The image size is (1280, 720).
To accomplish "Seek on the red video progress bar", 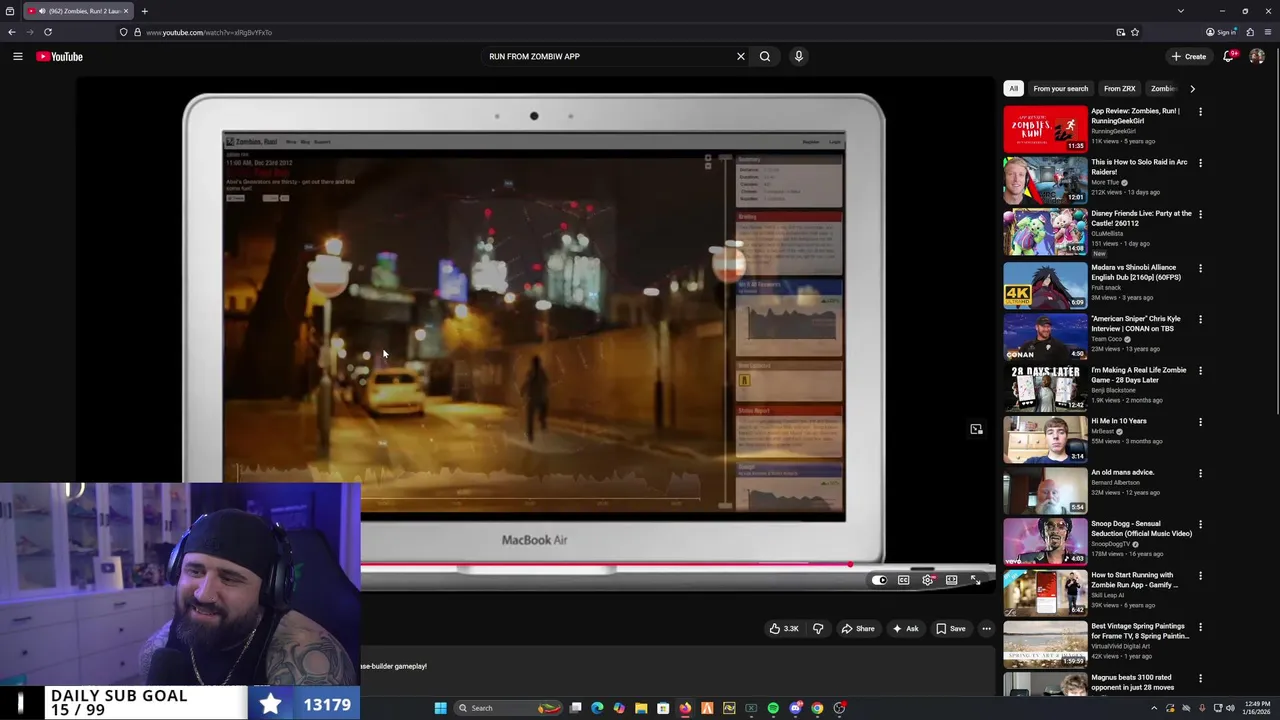I will 605,564.
